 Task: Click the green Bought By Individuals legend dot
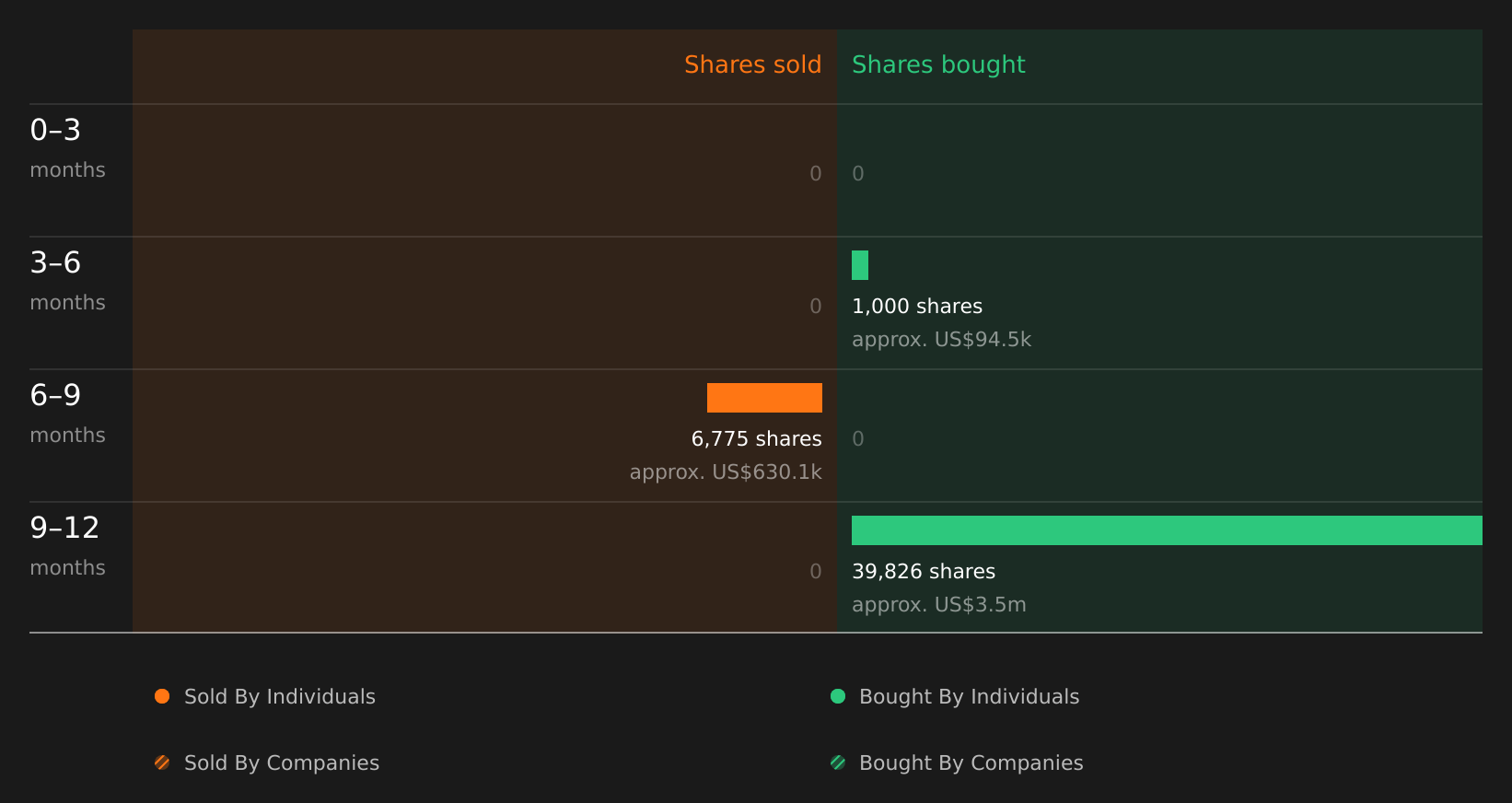(838, 696)
